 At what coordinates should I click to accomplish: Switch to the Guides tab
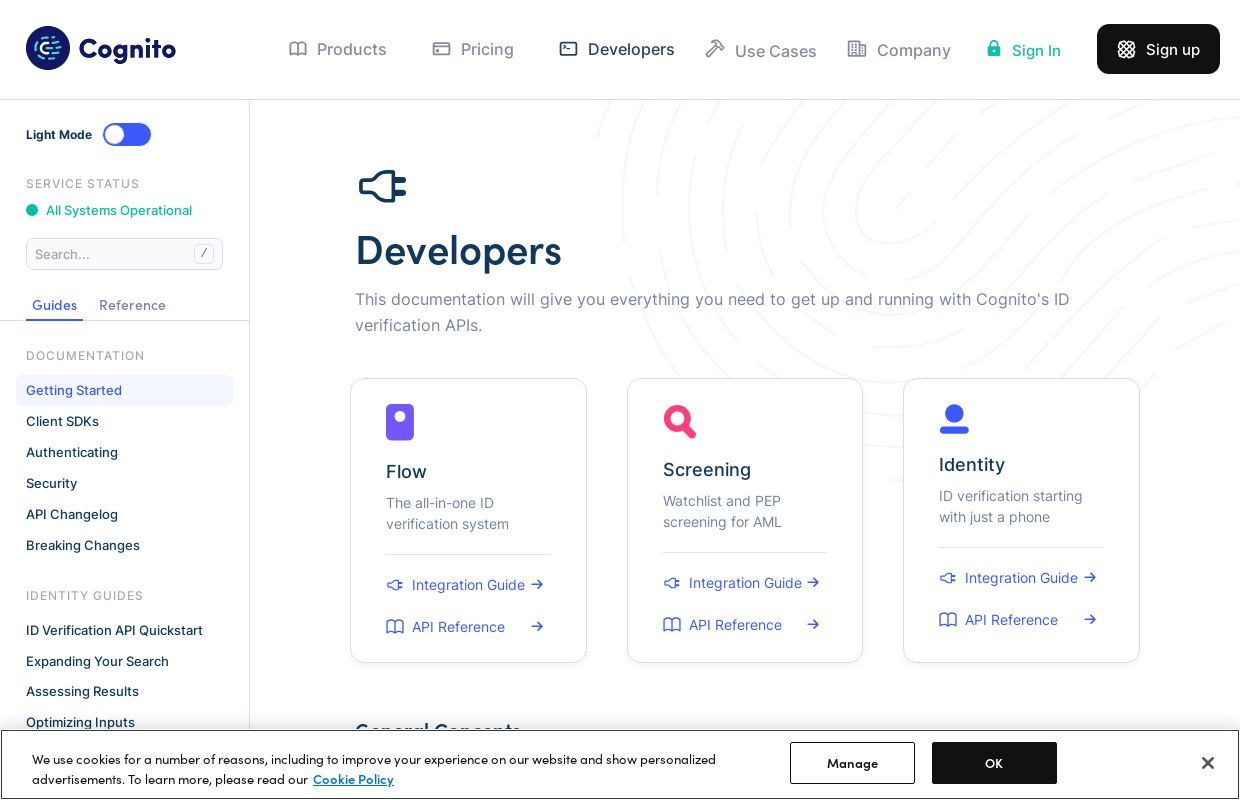click(54, 305)
